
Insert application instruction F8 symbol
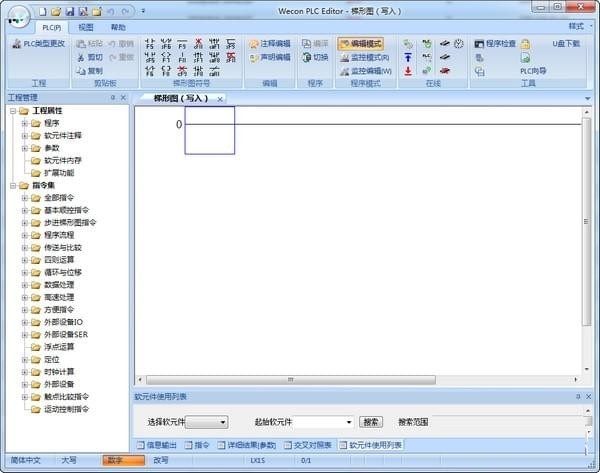tap(166, 71)
